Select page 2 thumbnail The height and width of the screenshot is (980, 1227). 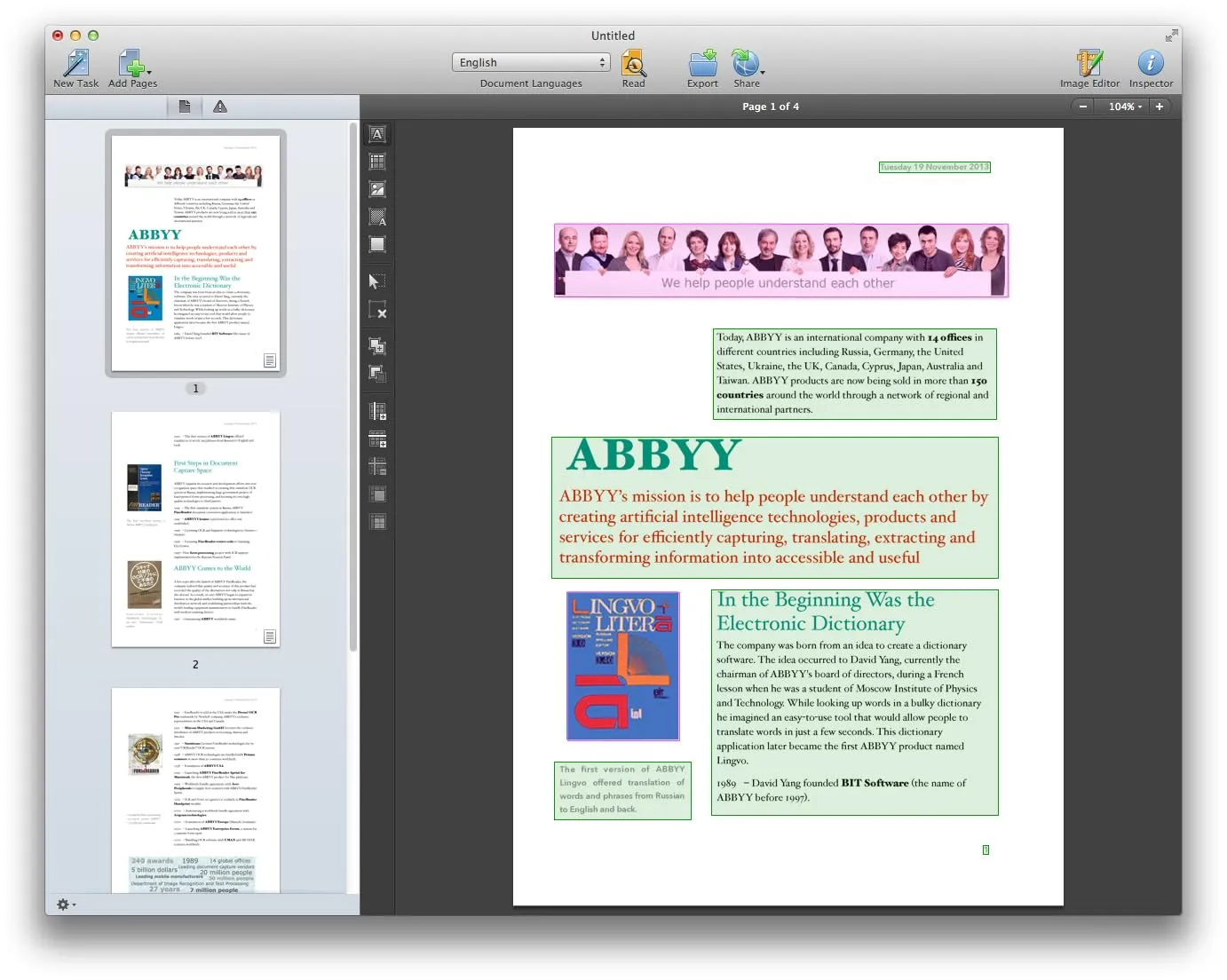[195, 529]
